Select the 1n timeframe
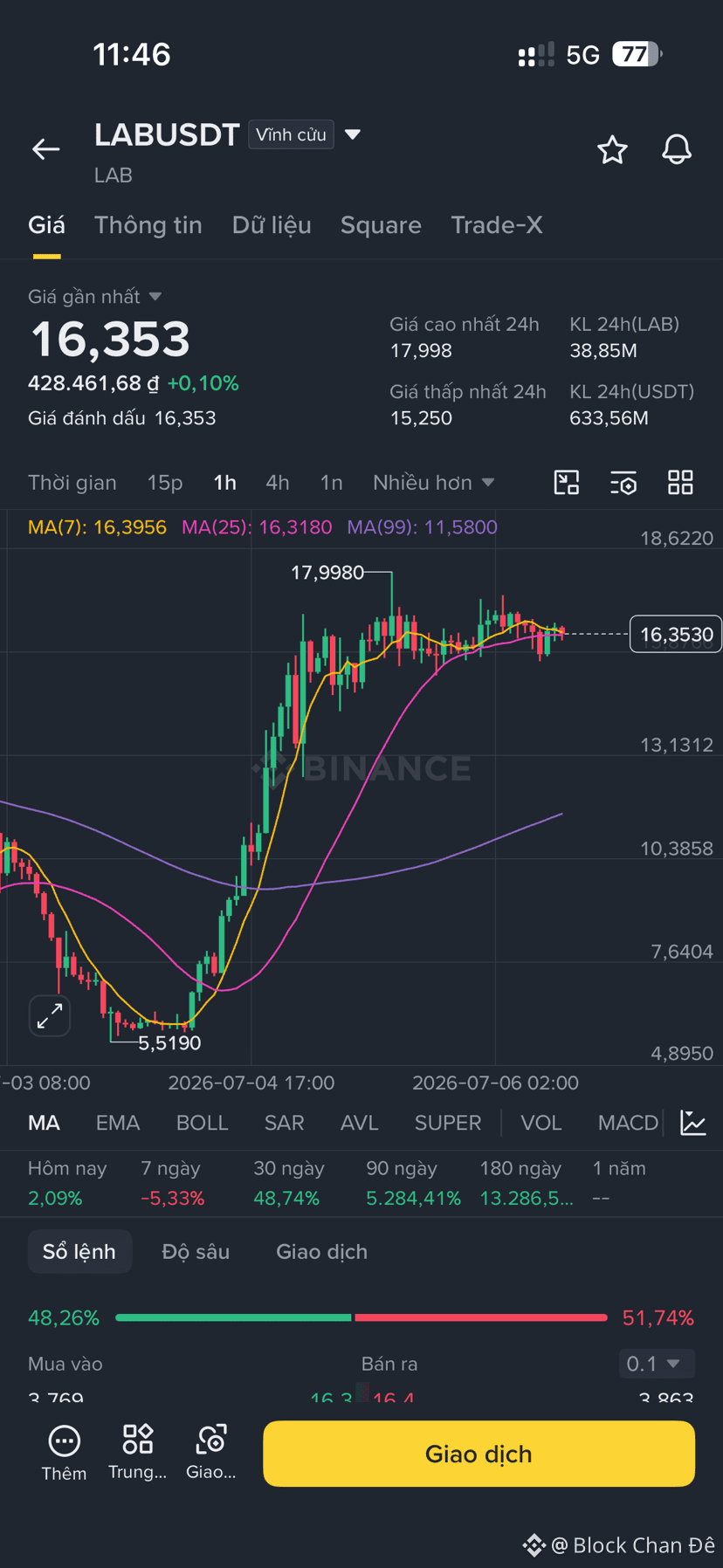The image size is (723, 1568). 331,483
